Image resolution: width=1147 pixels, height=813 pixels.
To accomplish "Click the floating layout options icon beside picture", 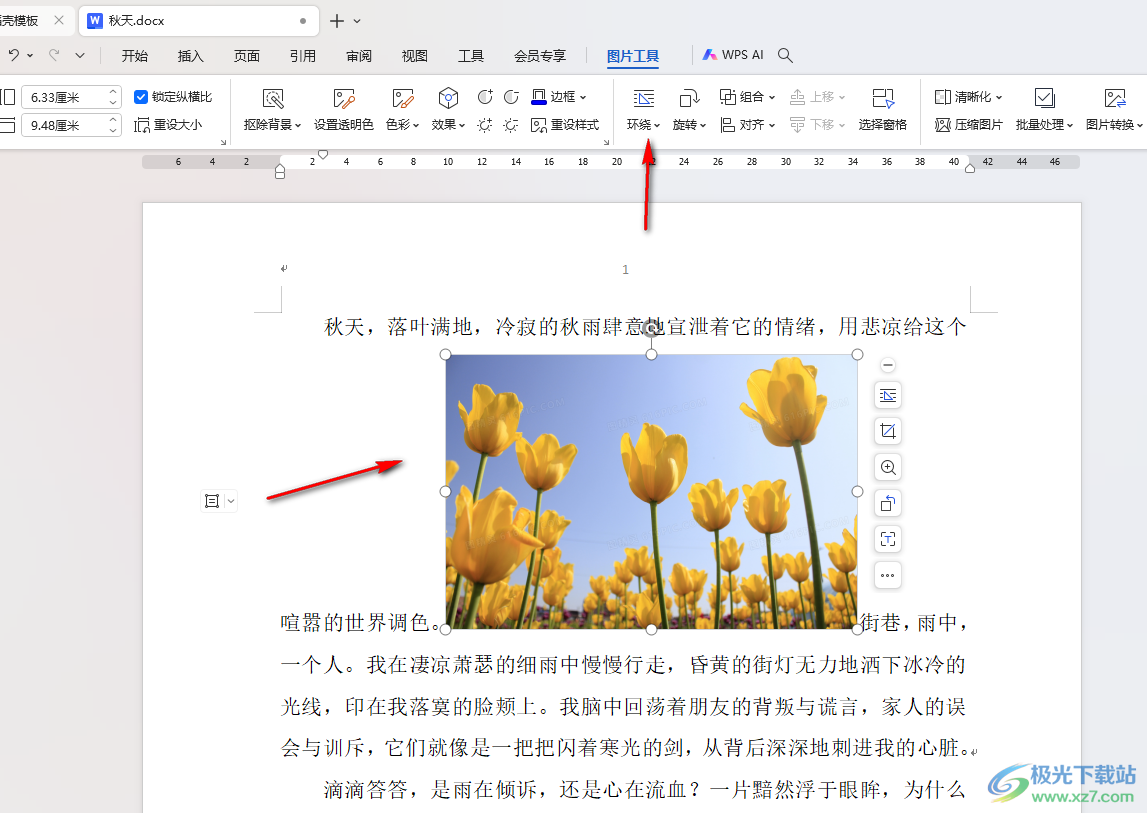I will tap(888, 396).
